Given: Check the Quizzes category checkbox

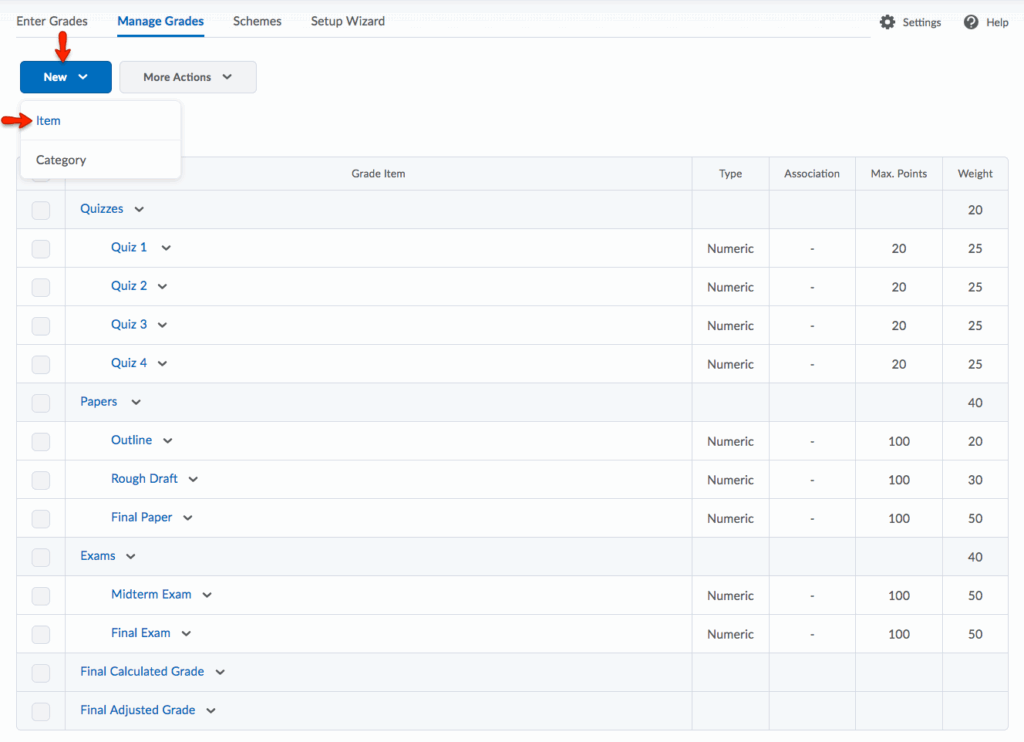Looking at the screenshot, I should click(x=41, y=210).
